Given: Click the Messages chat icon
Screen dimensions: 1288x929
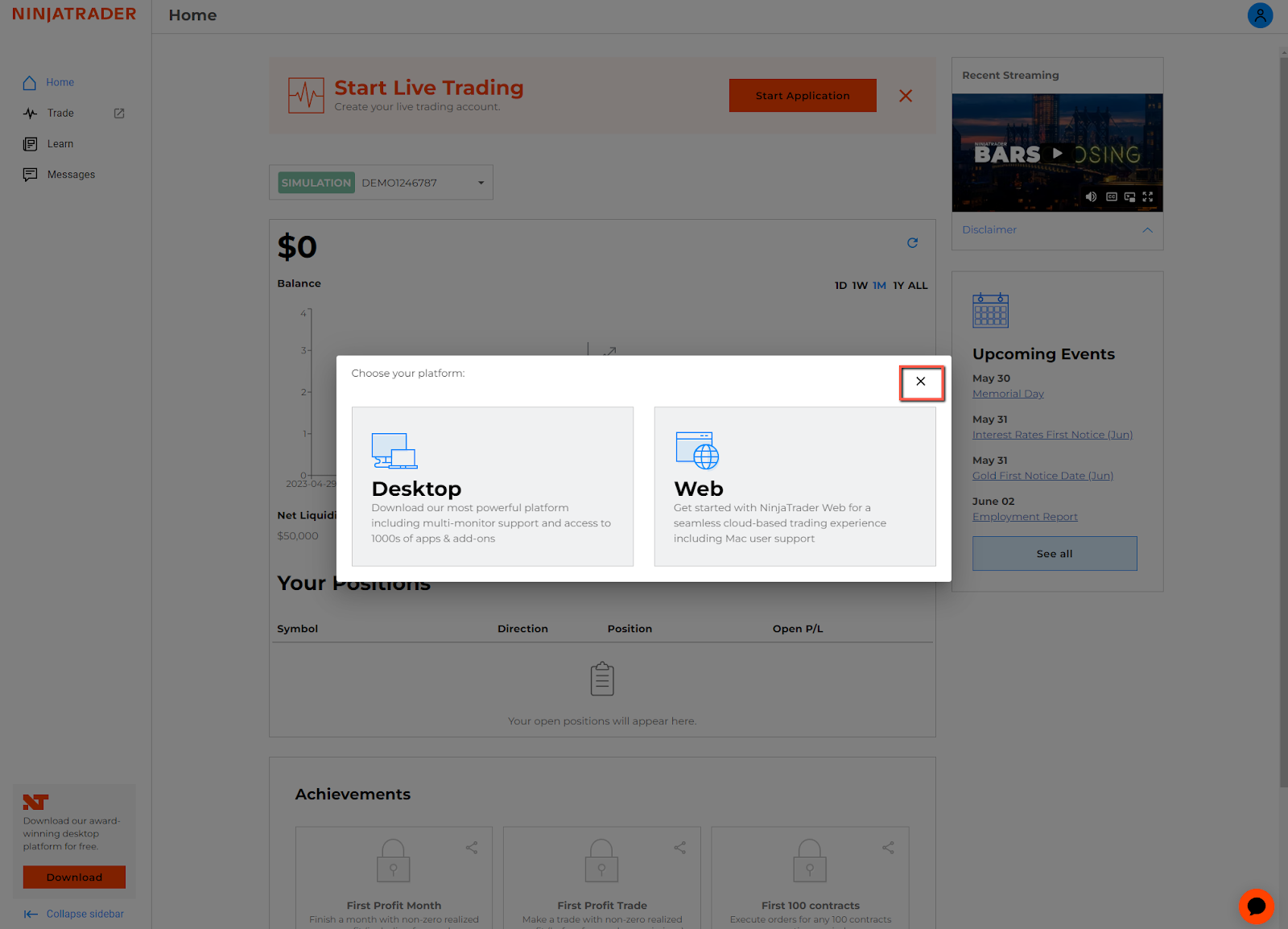Looking at the screenshot, I should click(30, 175).
